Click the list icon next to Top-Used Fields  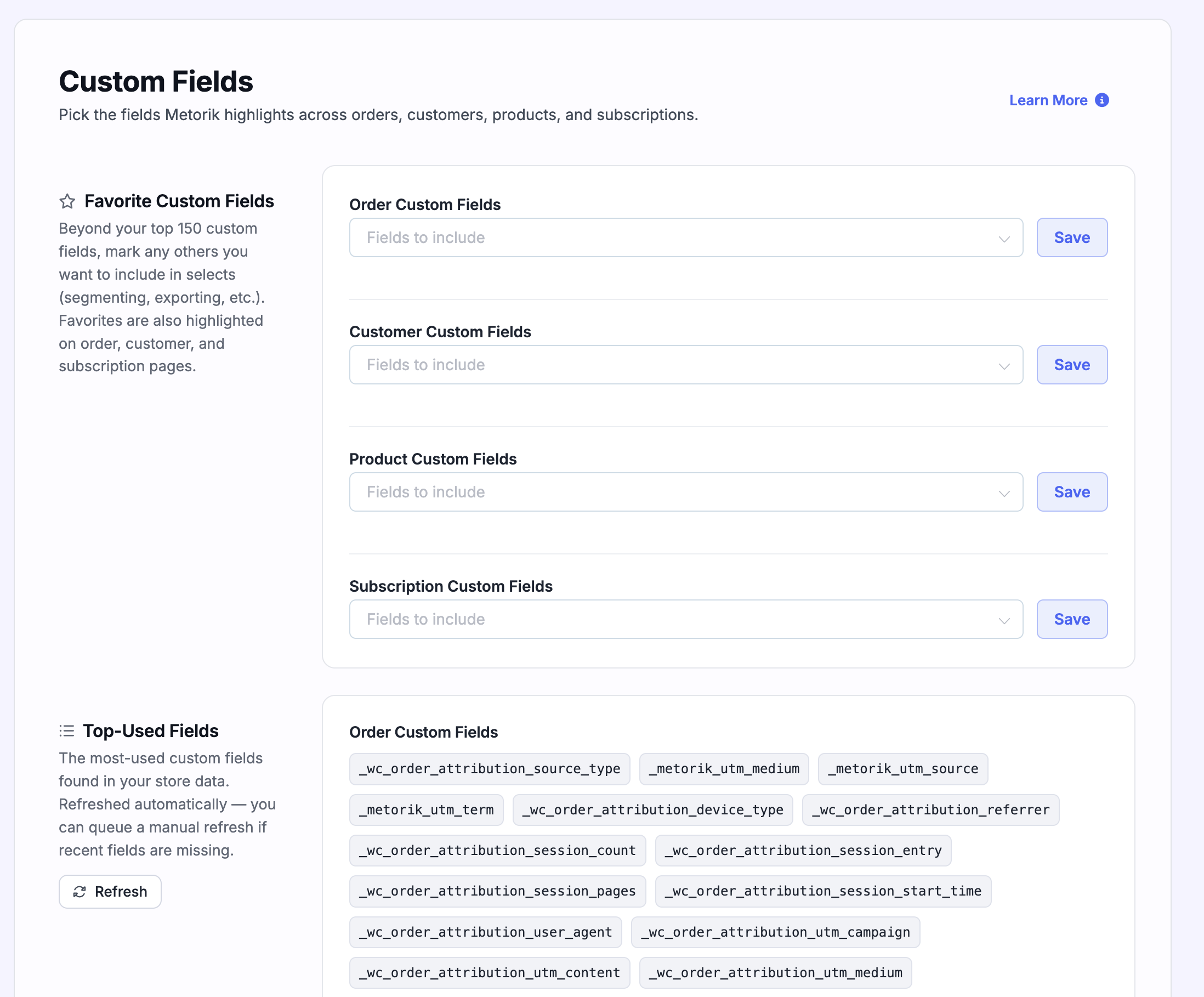66,731
